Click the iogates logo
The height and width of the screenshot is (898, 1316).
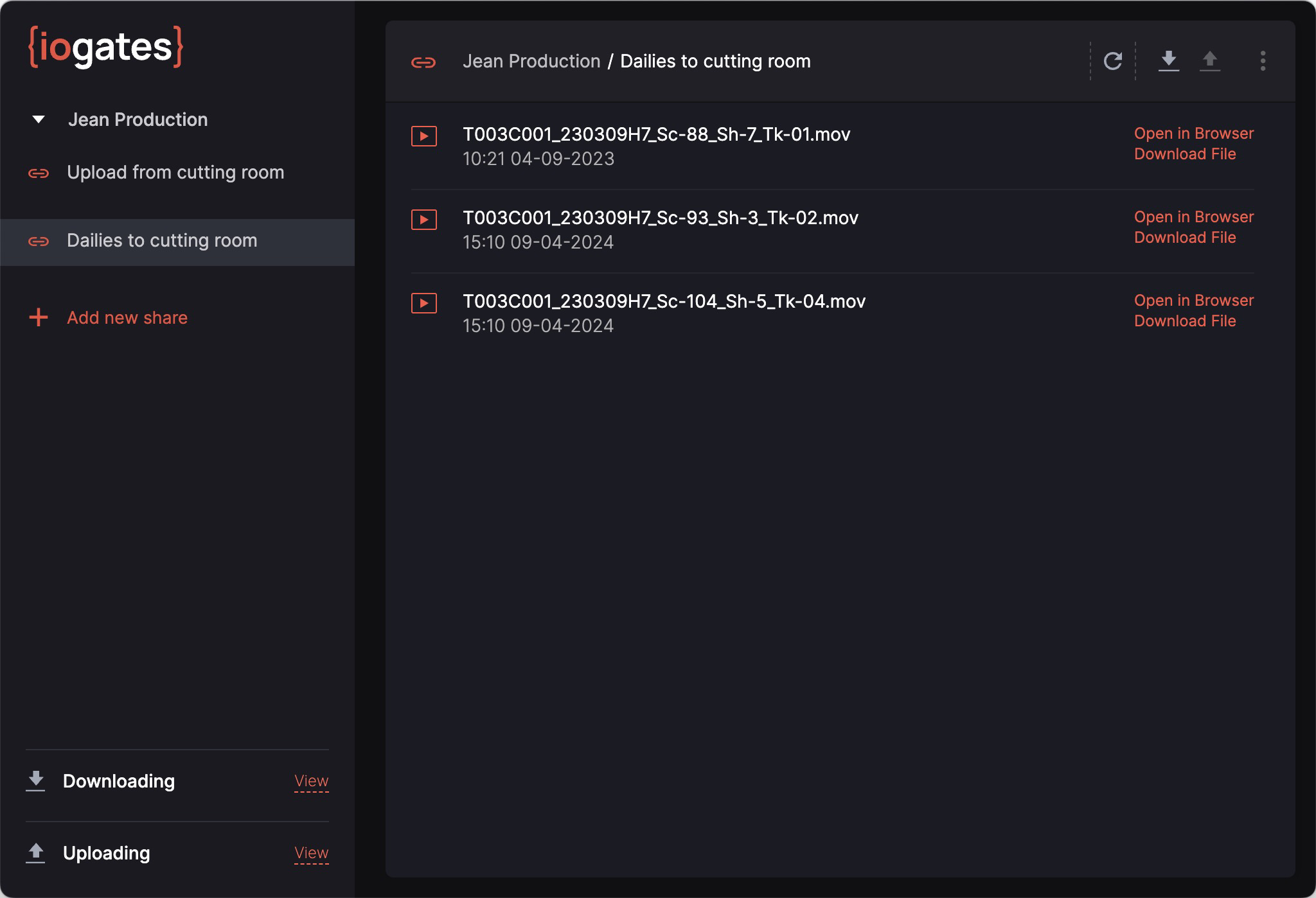106,47
